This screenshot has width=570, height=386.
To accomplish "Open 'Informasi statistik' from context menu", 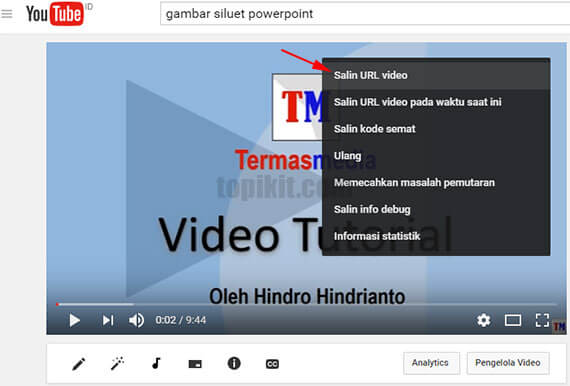I will 436,236.
